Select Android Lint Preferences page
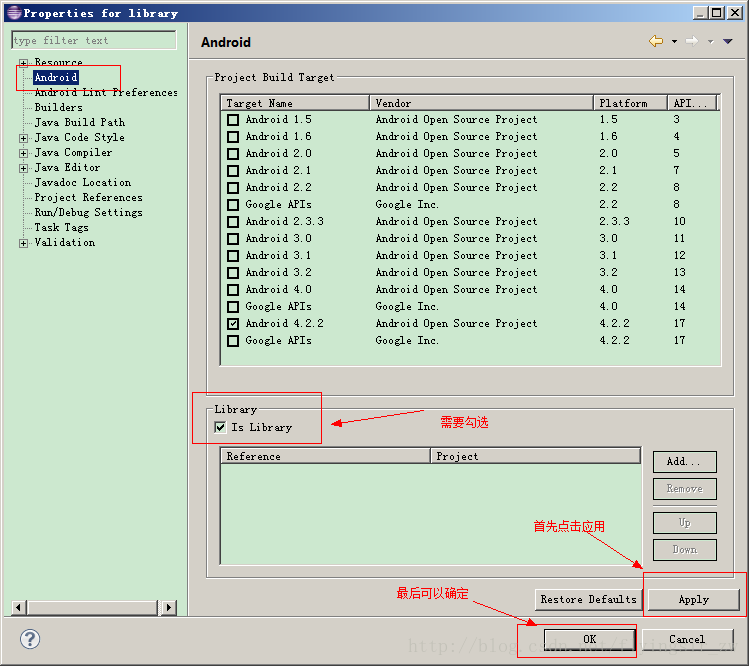The height and width of the screenshot is (666, 749). [x=106, y=92]
